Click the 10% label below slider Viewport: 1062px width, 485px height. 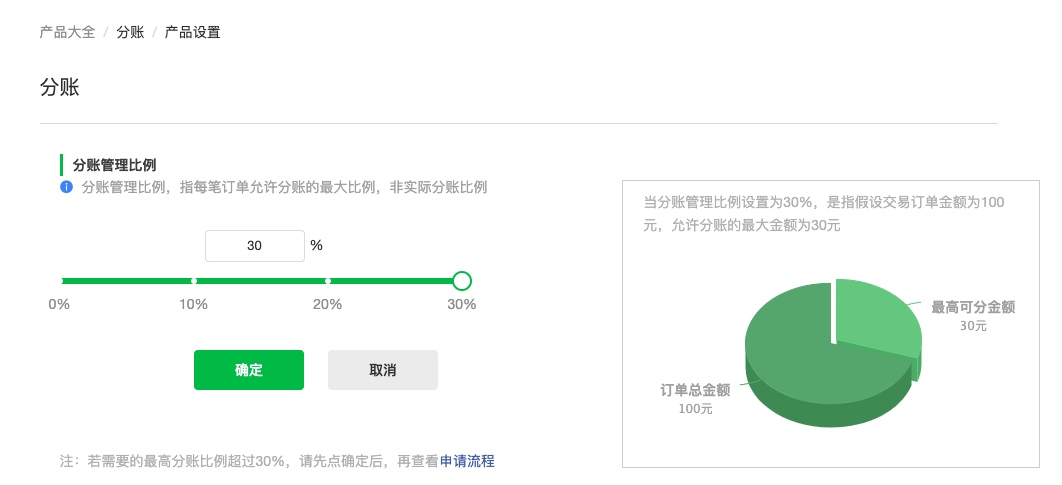click(194, 305)
